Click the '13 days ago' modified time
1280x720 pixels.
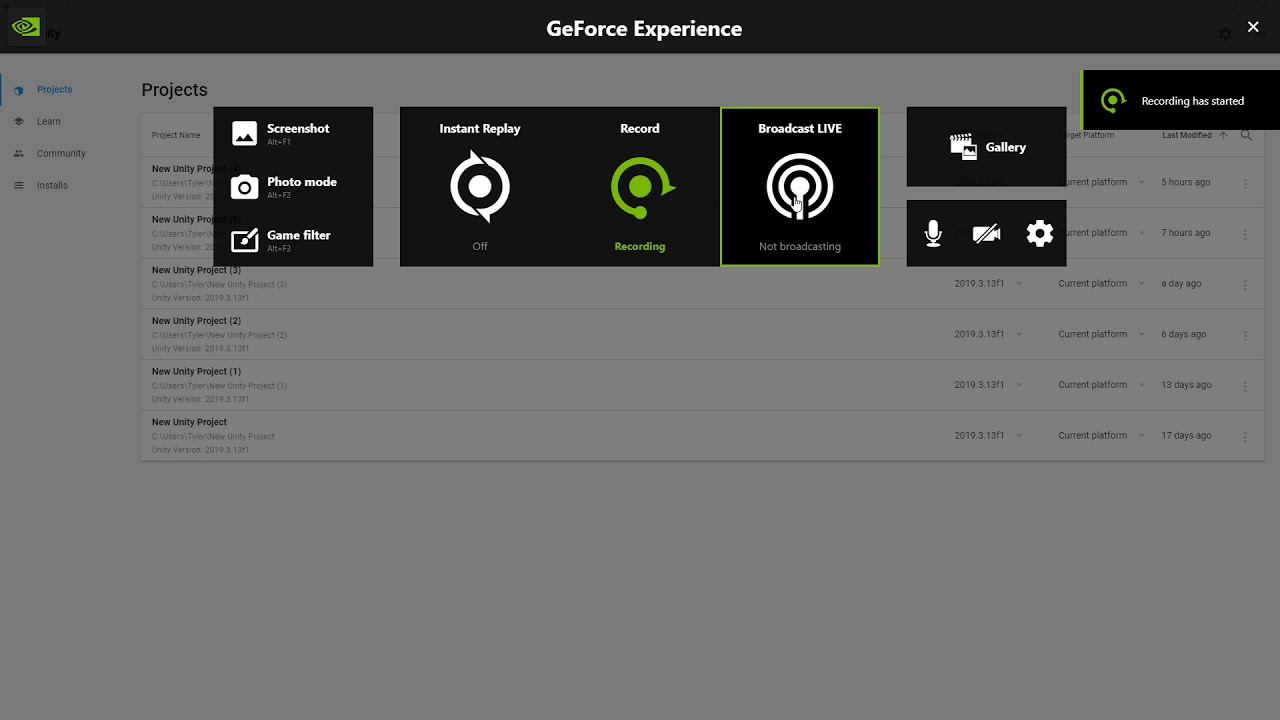coord(1185,385)
